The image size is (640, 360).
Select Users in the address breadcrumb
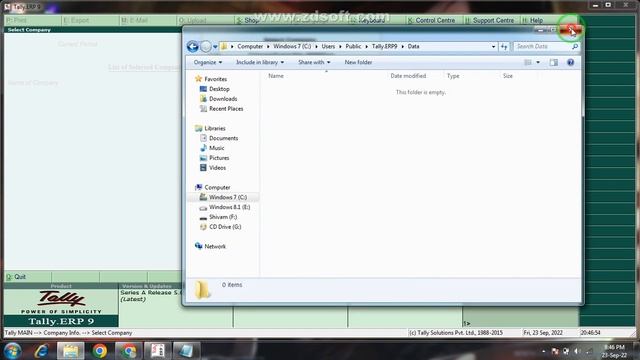tap(328, 47)
